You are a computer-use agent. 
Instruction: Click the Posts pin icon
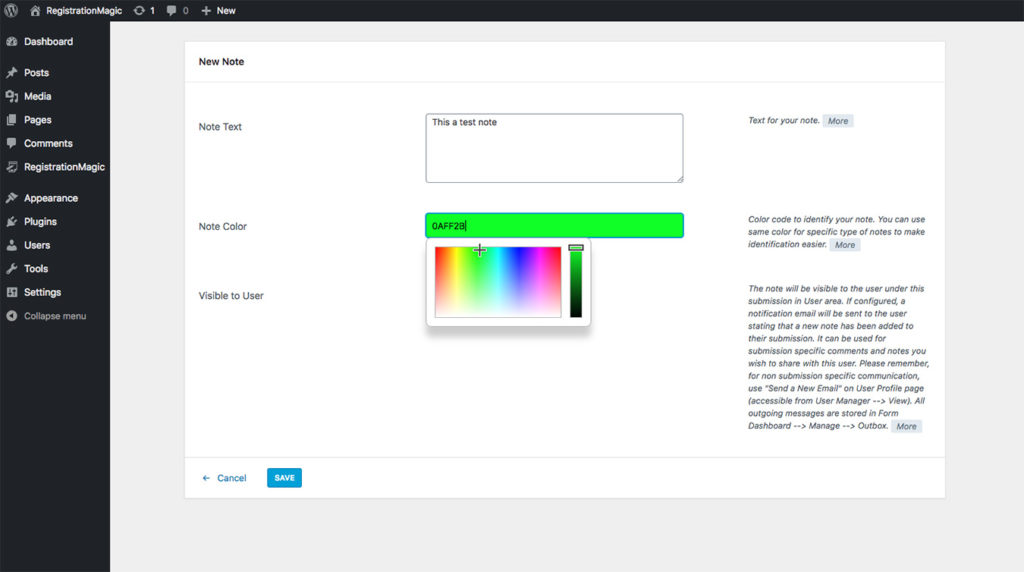tap(12, 73)
